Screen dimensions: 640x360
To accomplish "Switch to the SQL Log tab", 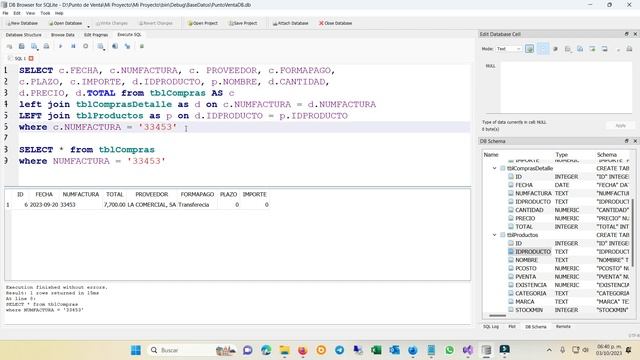I will coord(491,327).
